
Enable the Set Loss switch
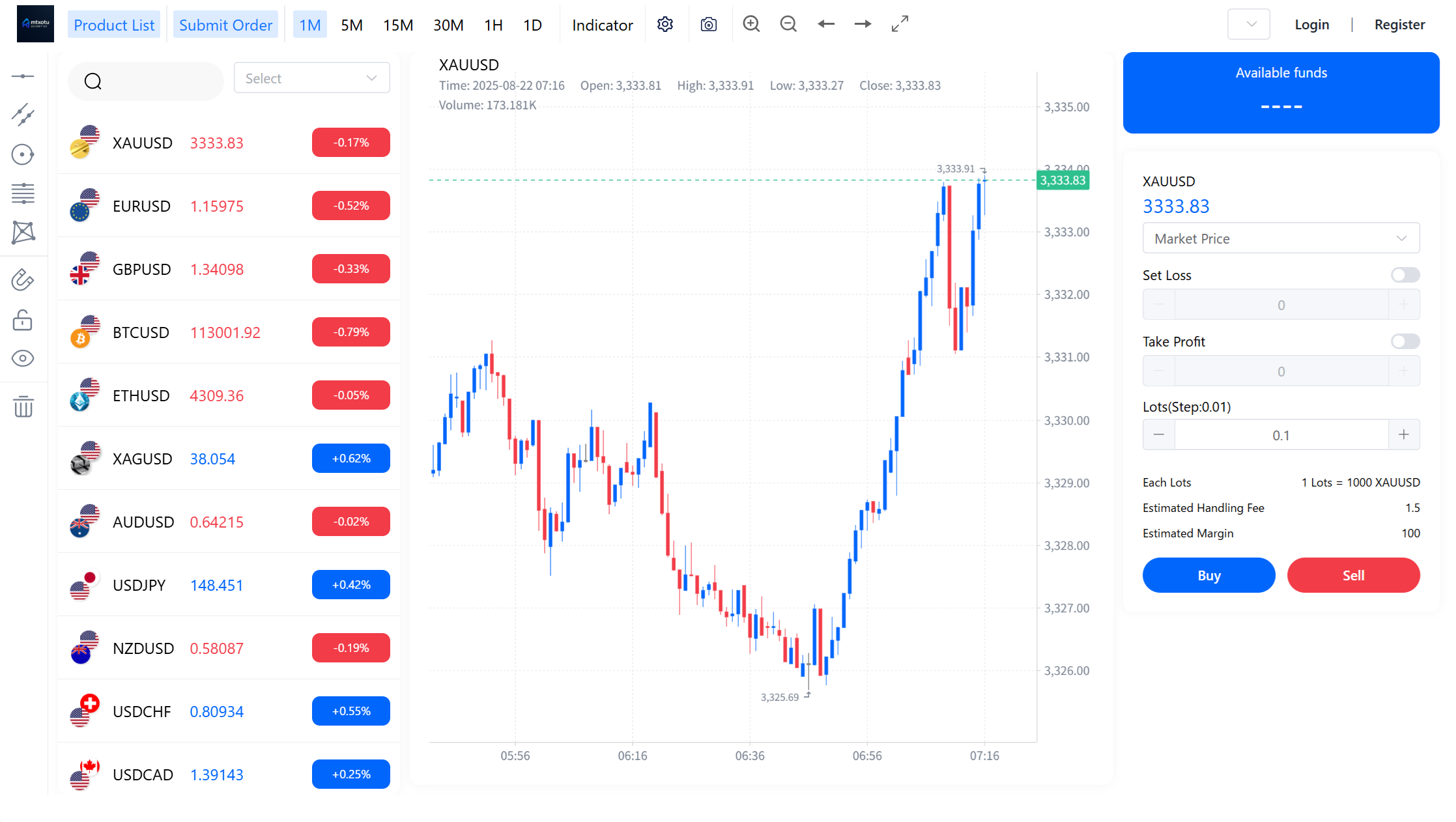point(1405,275)
